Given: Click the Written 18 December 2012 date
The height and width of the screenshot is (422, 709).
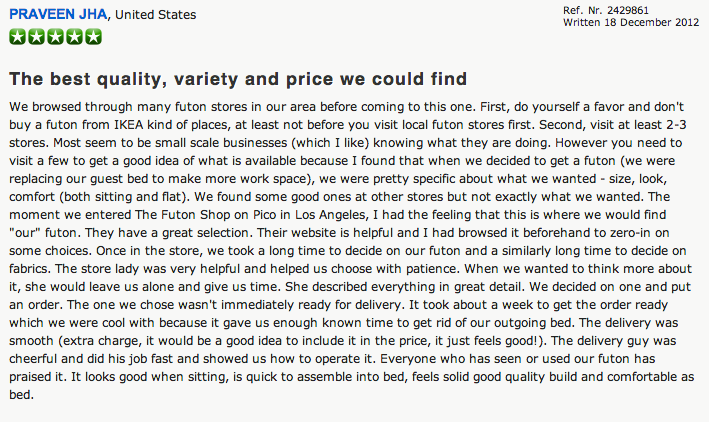Looking at the screenshot, I should tap(631, 22).
